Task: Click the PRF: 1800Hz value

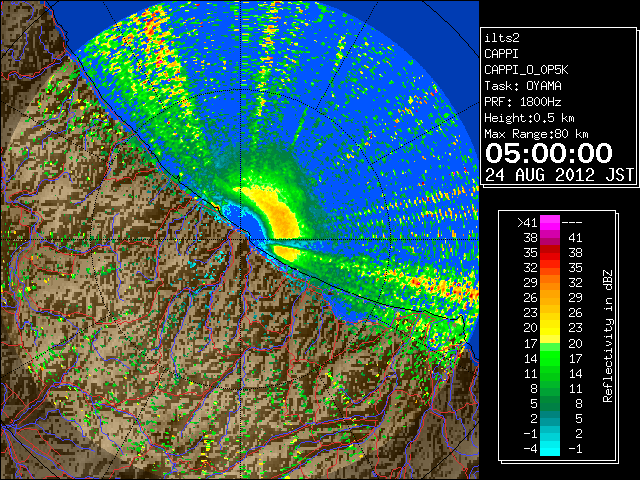Action: (x=523, y=102)
